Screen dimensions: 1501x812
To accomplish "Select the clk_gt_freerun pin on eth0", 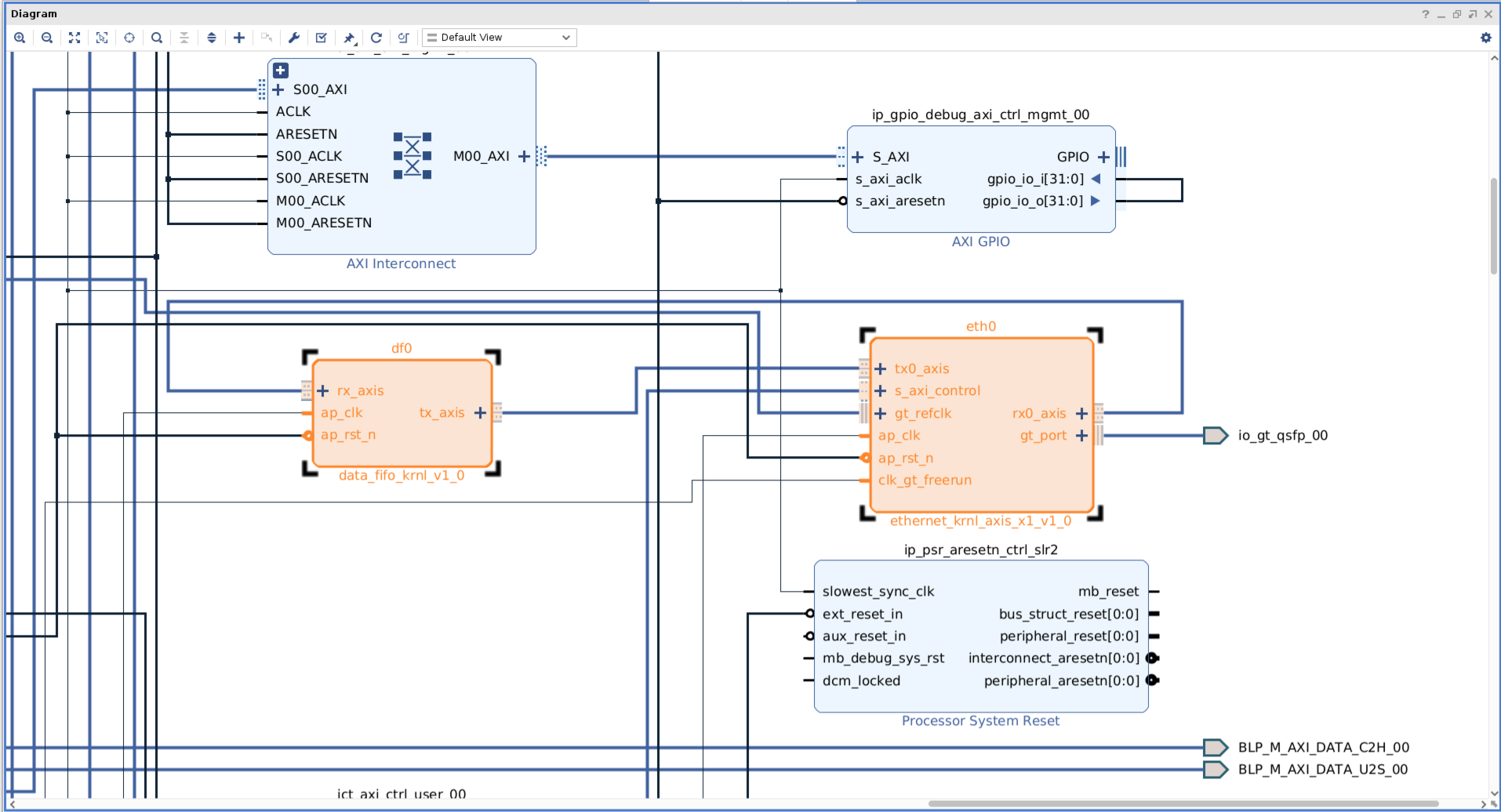I will 925,480.
